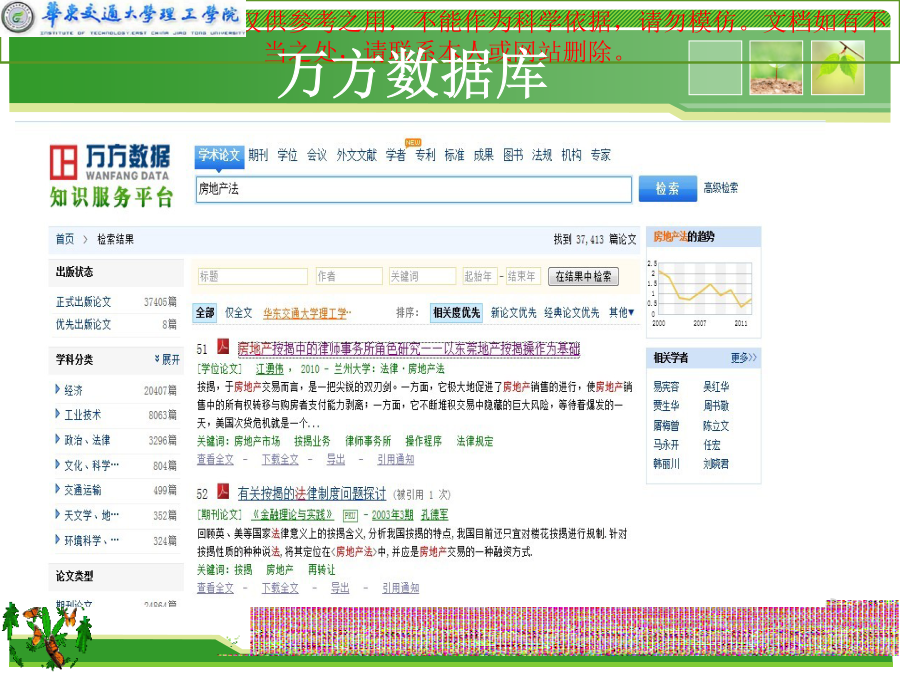Switch to the 期刊 tab
900x675 pixels.
(258, 155)
